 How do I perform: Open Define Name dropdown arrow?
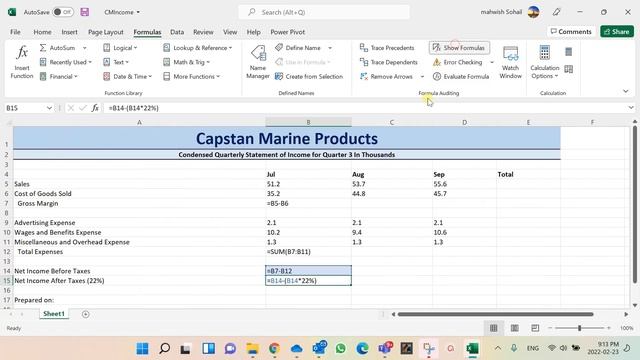pos(330,48)
